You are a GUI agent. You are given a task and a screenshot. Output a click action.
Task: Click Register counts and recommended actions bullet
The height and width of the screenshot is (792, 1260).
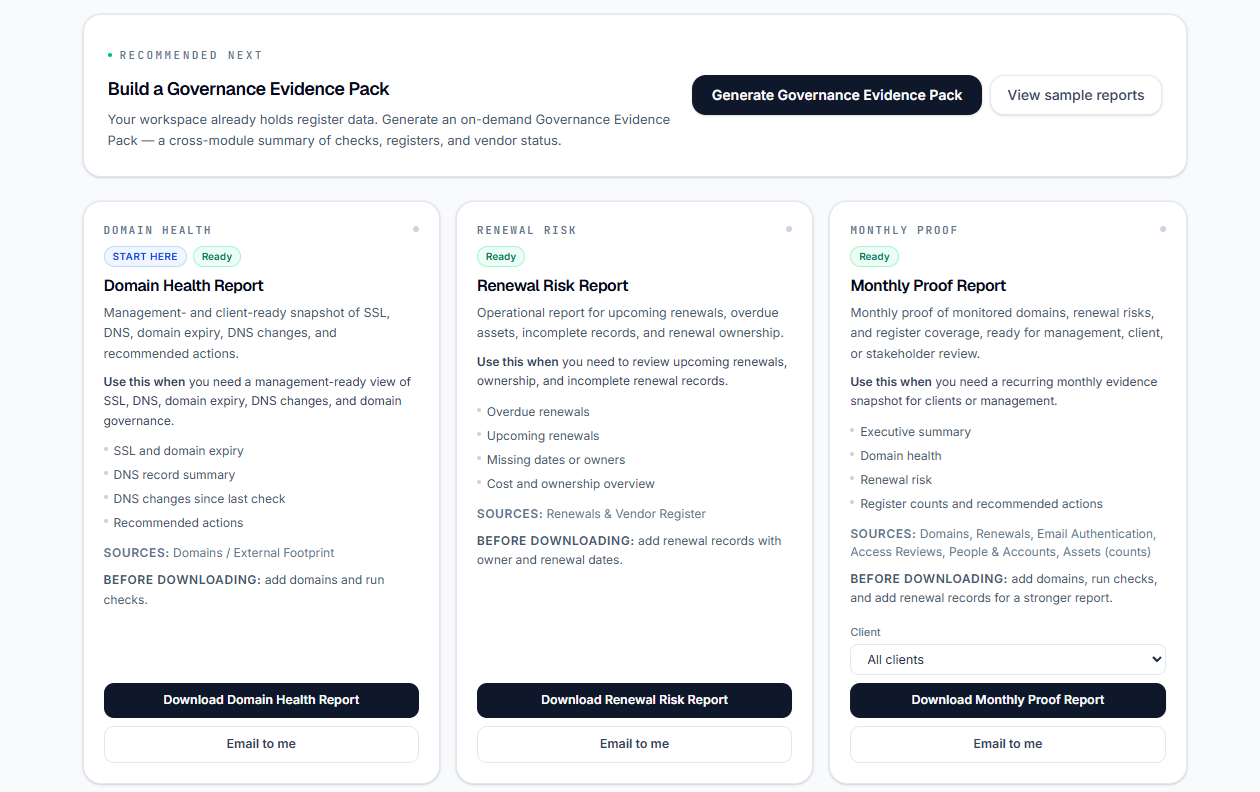point(981,504)
